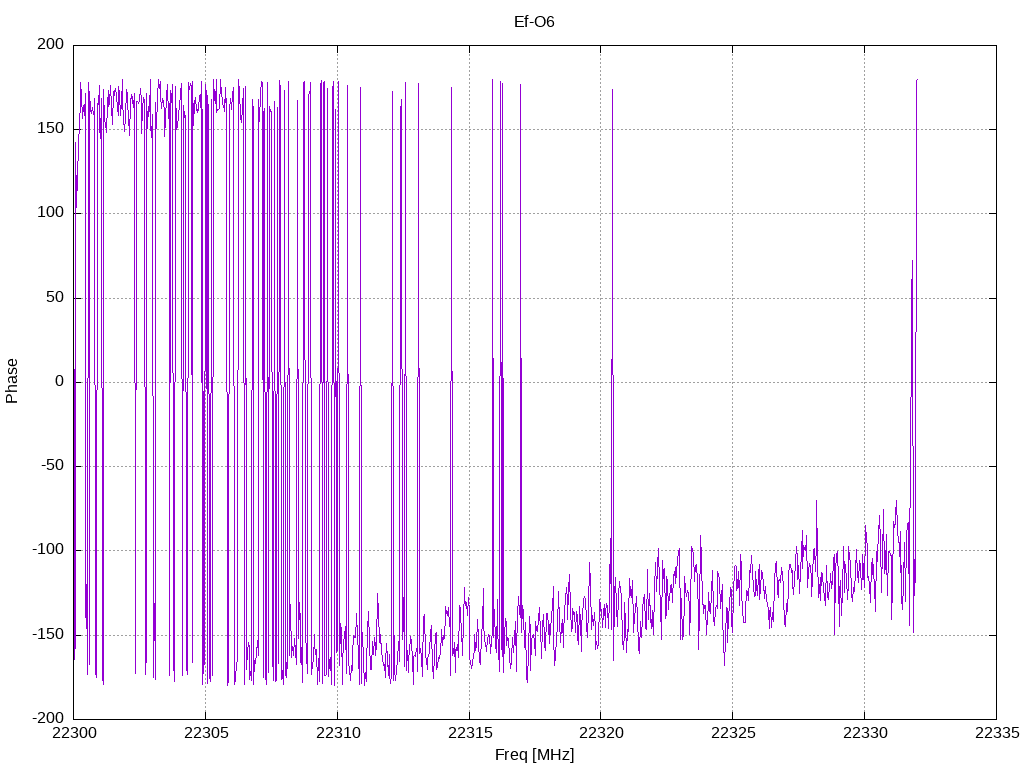1024x768 pixels.
Task: Click the plot title 'Ef-O6'
Action: pos(534,22)
